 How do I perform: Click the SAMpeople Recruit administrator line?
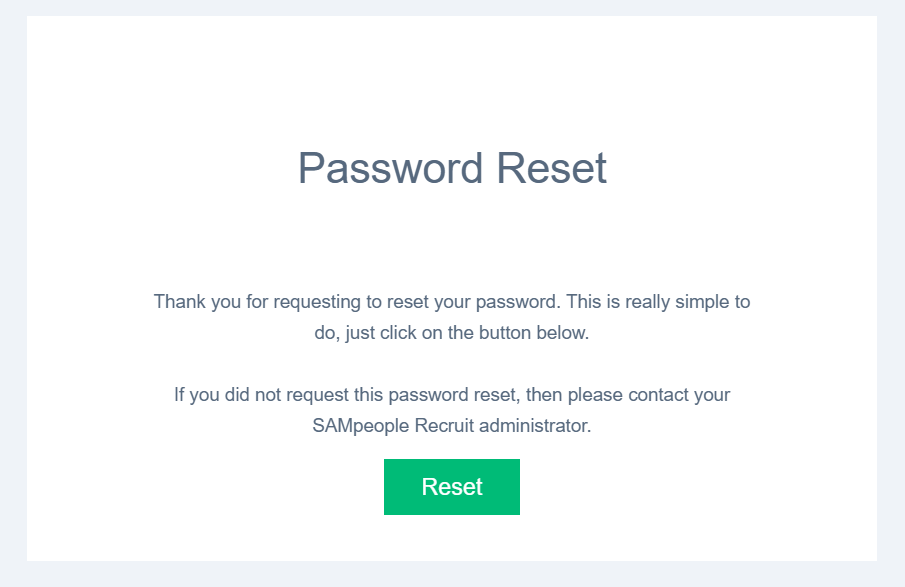click(452, 426)
